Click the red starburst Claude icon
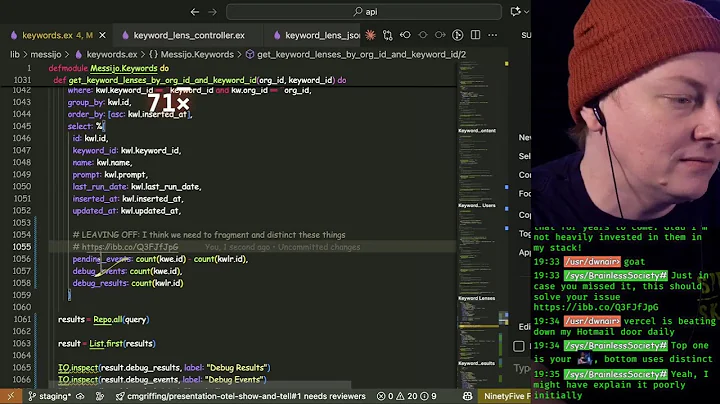Viewport: 720px width, 404px height. 370,35
